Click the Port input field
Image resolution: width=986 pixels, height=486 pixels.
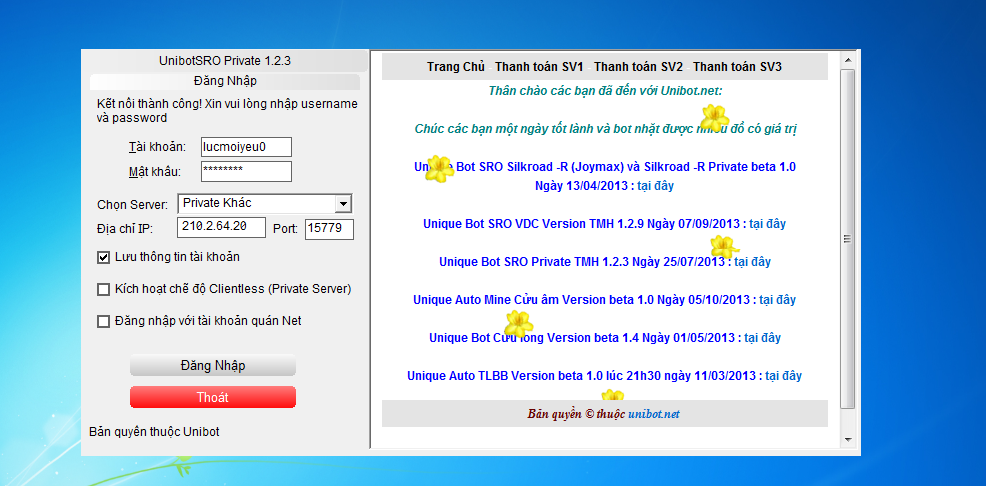[330, 229]
